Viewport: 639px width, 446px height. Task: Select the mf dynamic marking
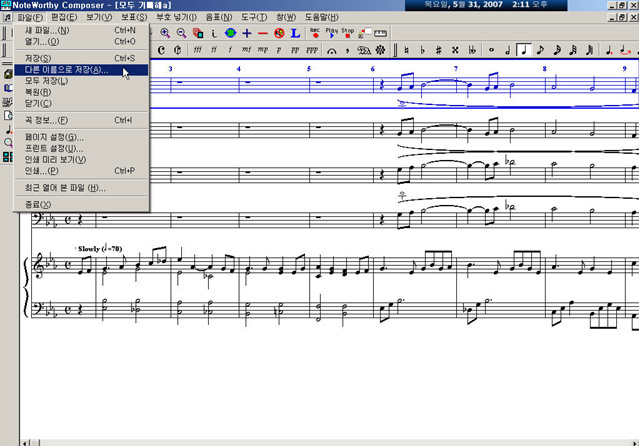coord(247,50)
